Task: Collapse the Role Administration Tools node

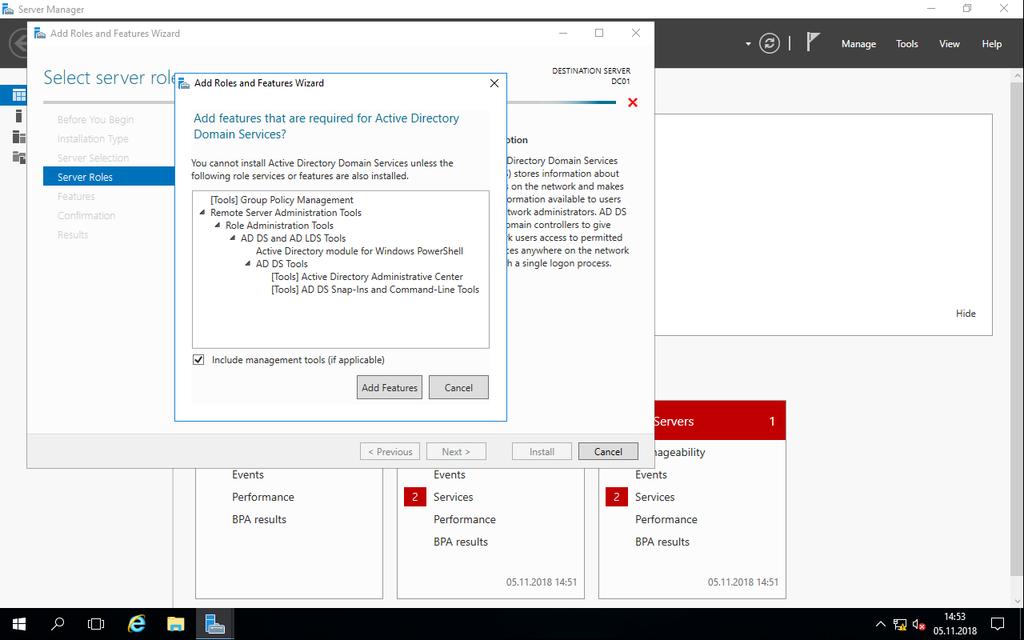Action: coord(217,225)
